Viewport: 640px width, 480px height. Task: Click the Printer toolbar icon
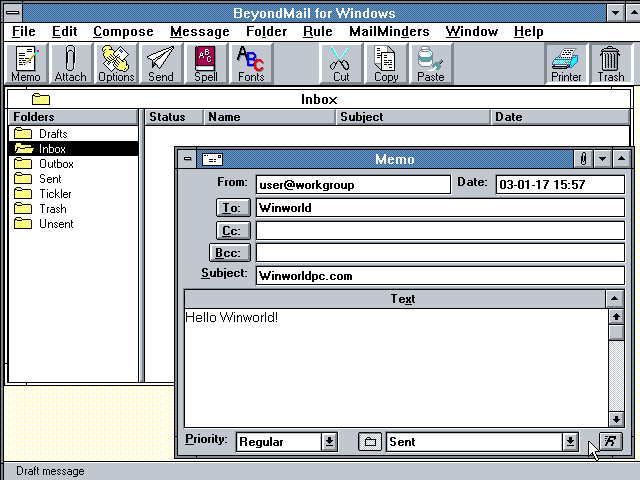[x=566, y=64]
